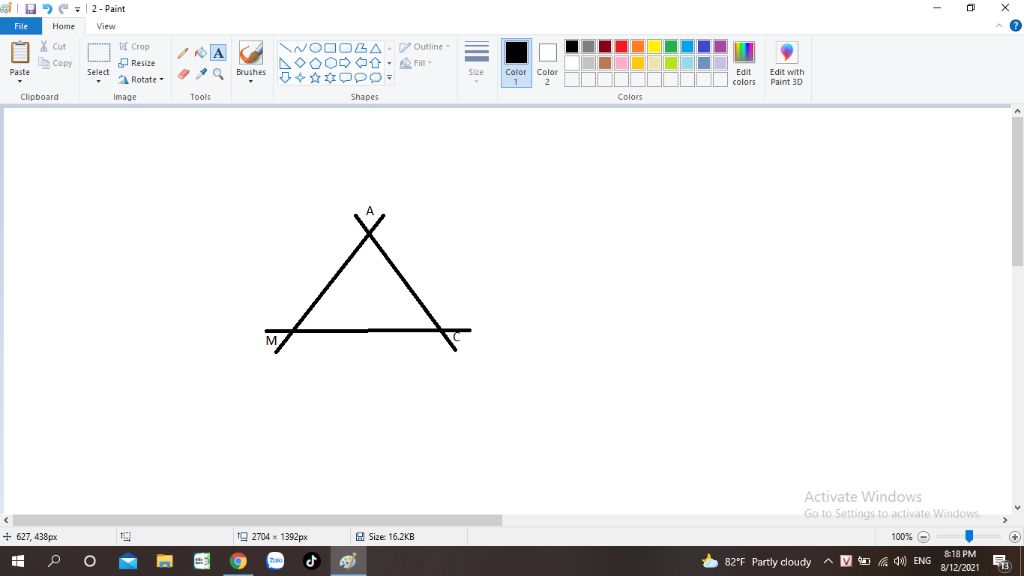The image size is (1024, 576).
Task: Click the Resize button
Action: click(136, 63)
